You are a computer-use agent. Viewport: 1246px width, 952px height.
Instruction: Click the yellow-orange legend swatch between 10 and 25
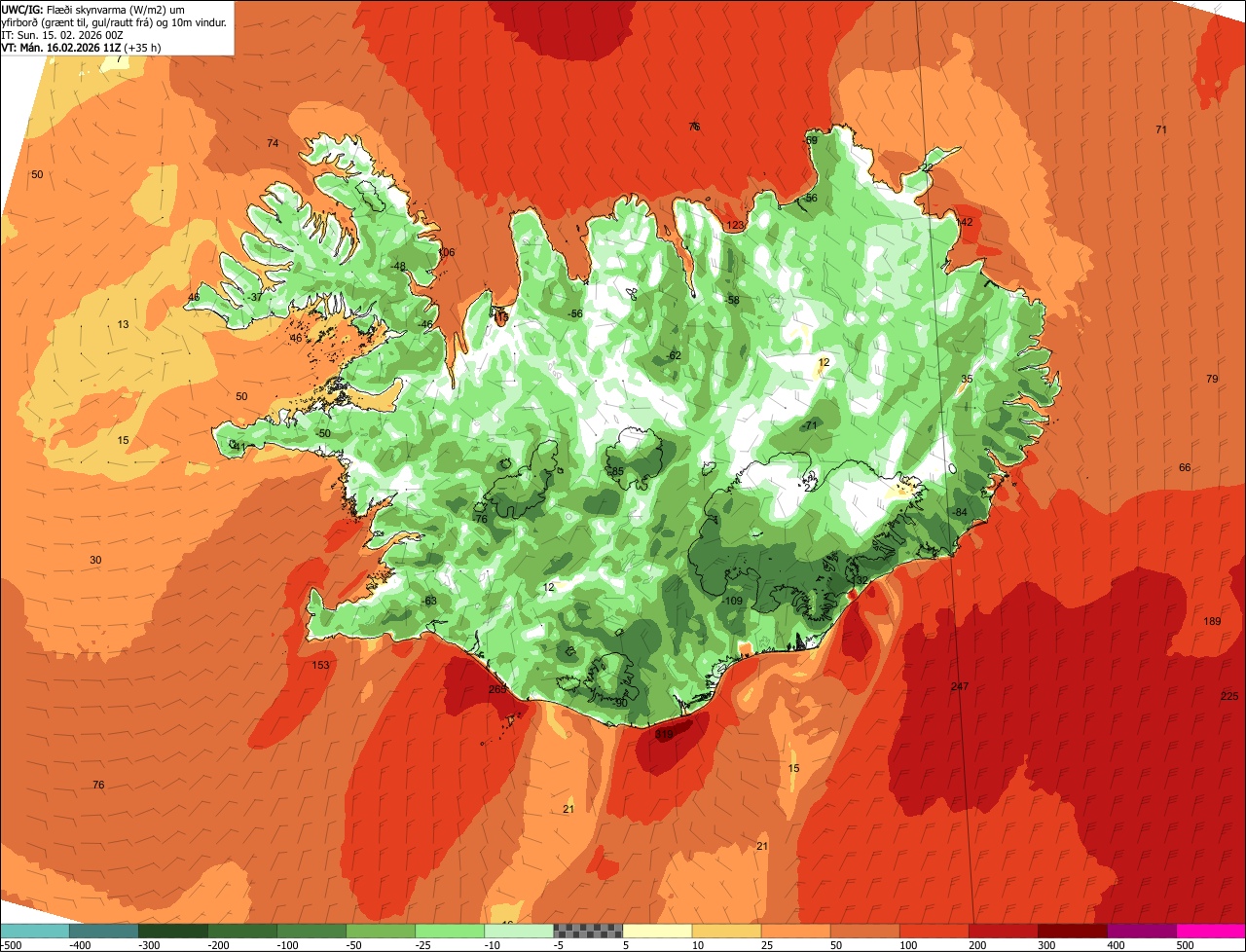(x=725, y=931)
